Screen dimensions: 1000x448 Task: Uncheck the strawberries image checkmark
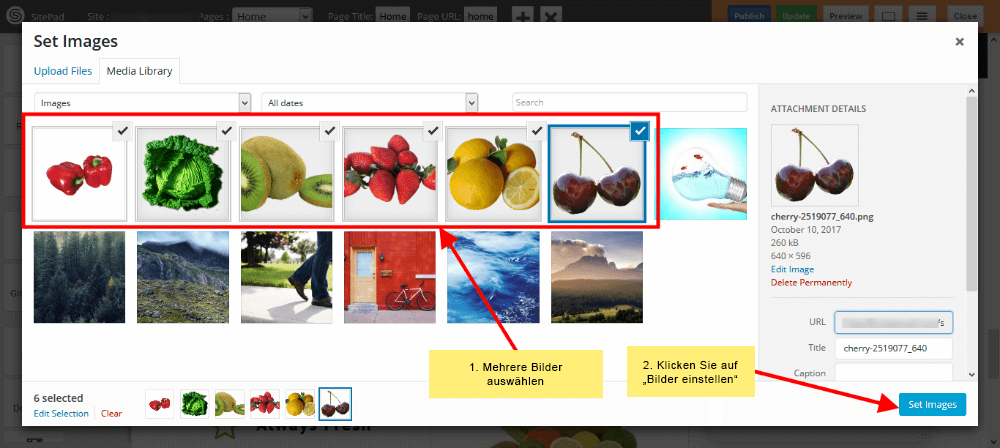click(433, 131)
